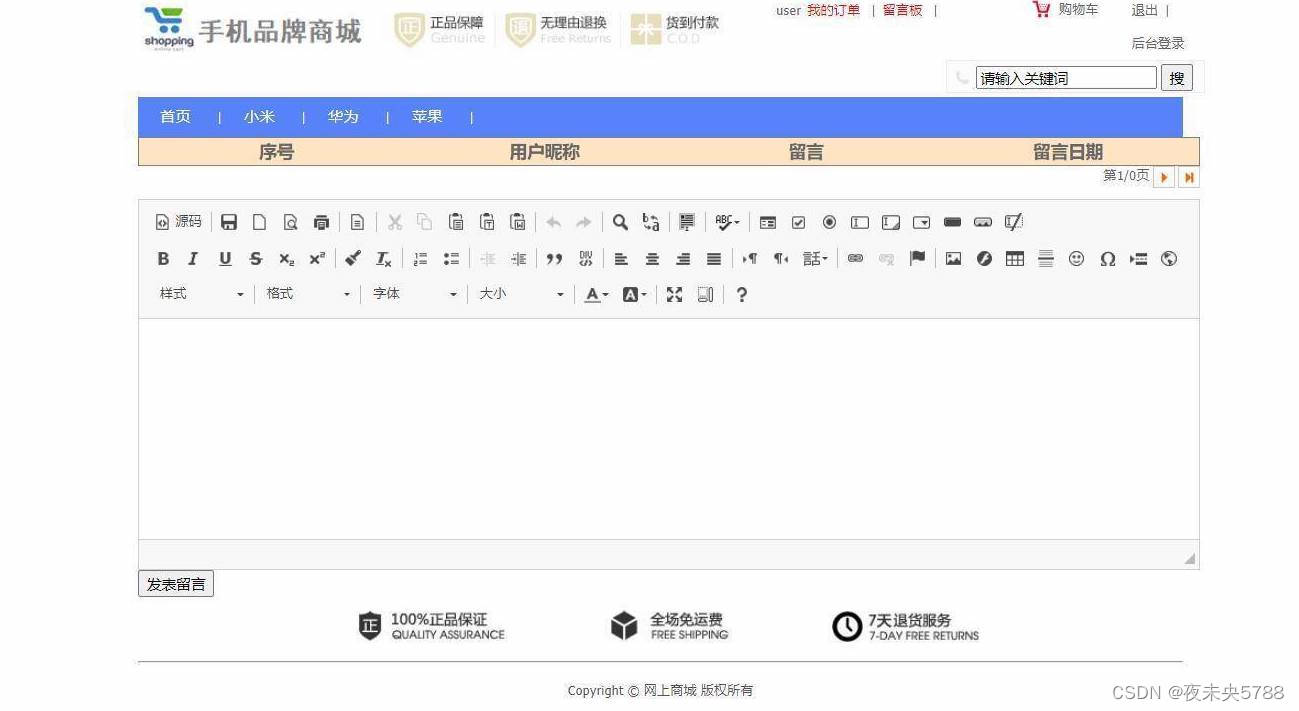The width and height of the screenshot is (1299, 711).
Task: Toggle Show Blocks
Action: click(705, 295)
